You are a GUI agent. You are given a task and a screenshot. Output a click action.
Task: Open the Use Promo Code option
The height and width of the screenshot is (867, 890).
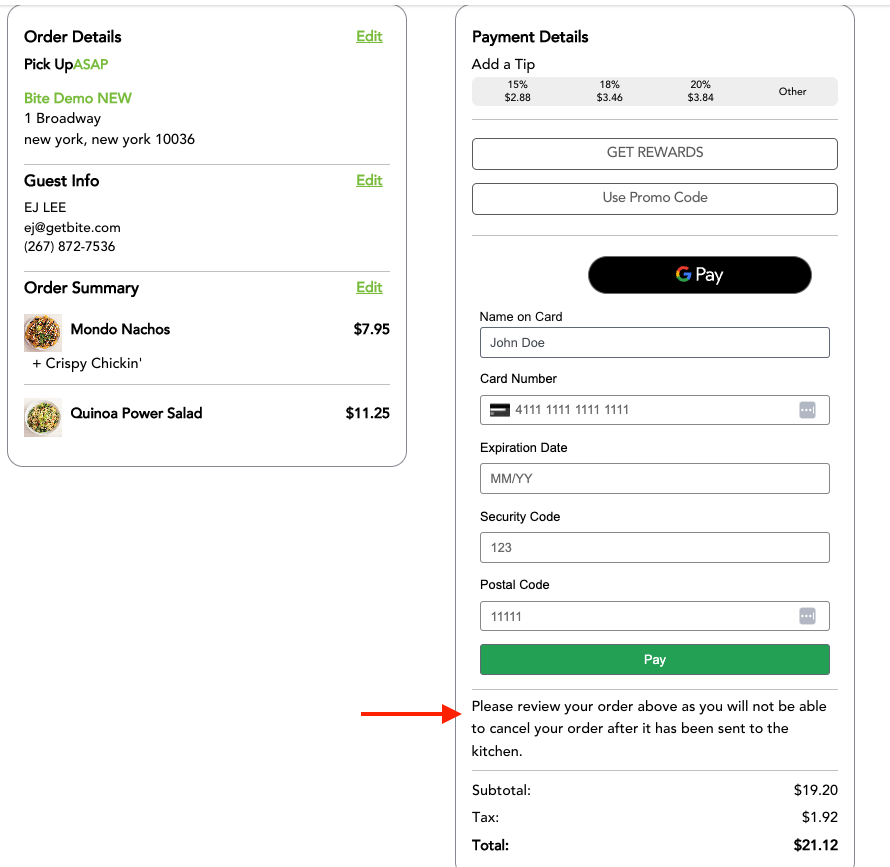point(654,199)
